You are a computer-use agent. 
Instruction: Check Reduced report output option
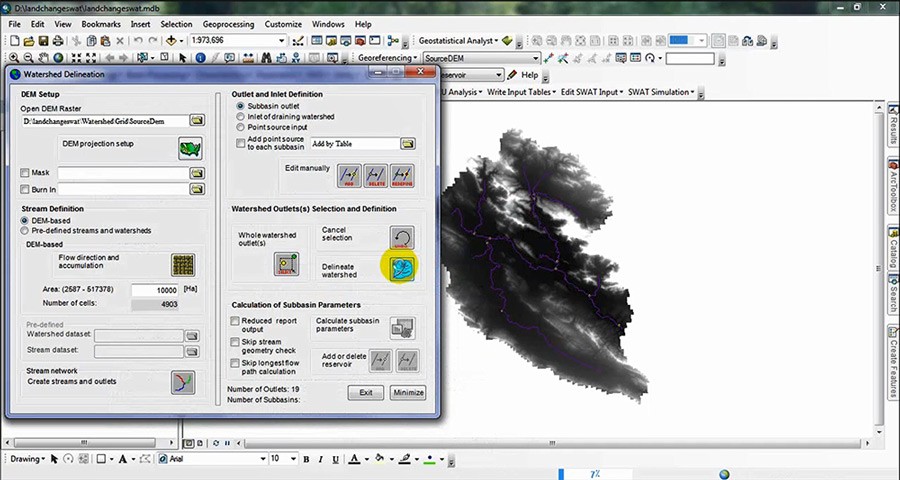235,322
